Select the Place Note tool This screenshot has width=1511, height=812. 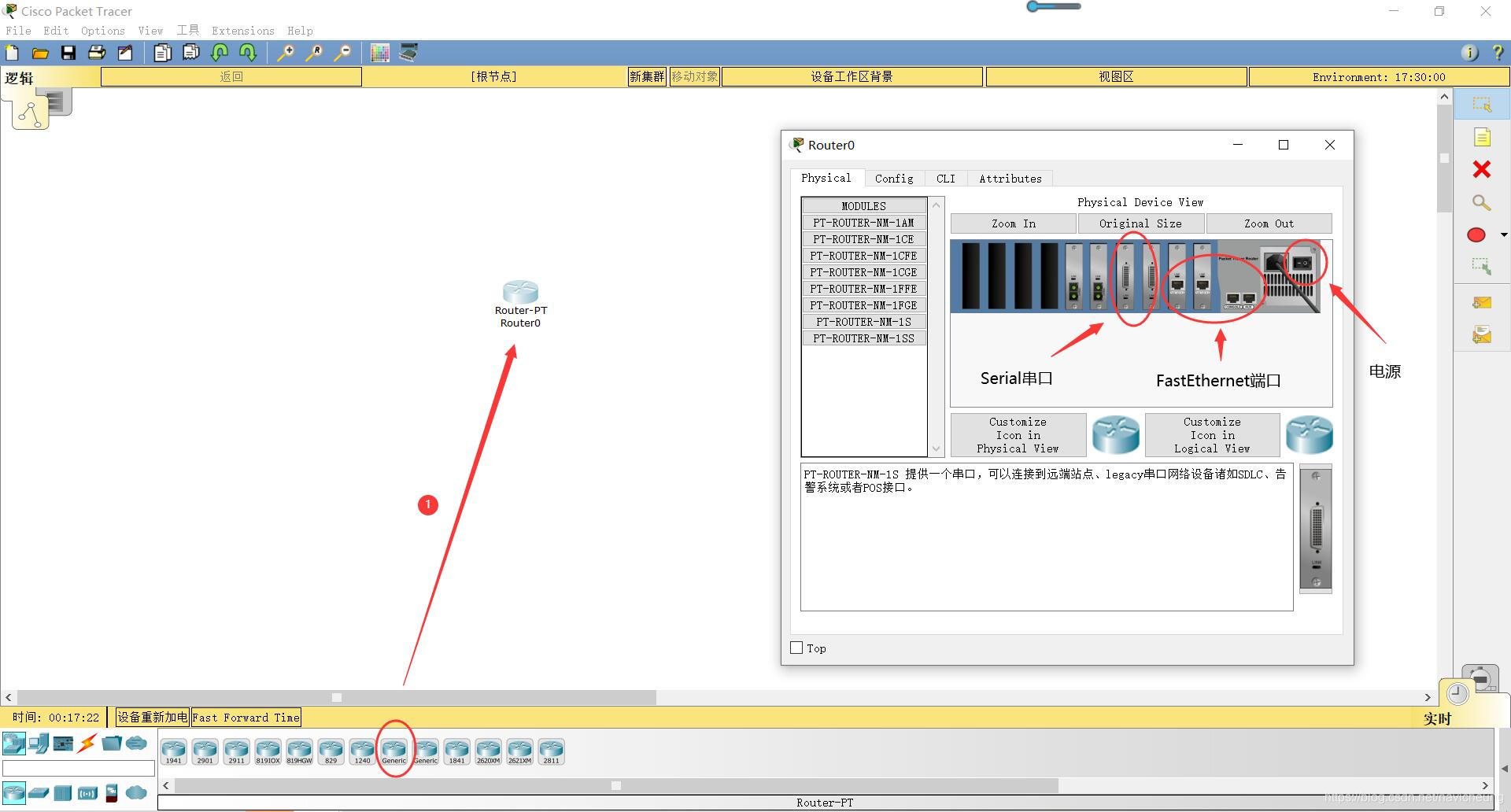point(1482,138)
